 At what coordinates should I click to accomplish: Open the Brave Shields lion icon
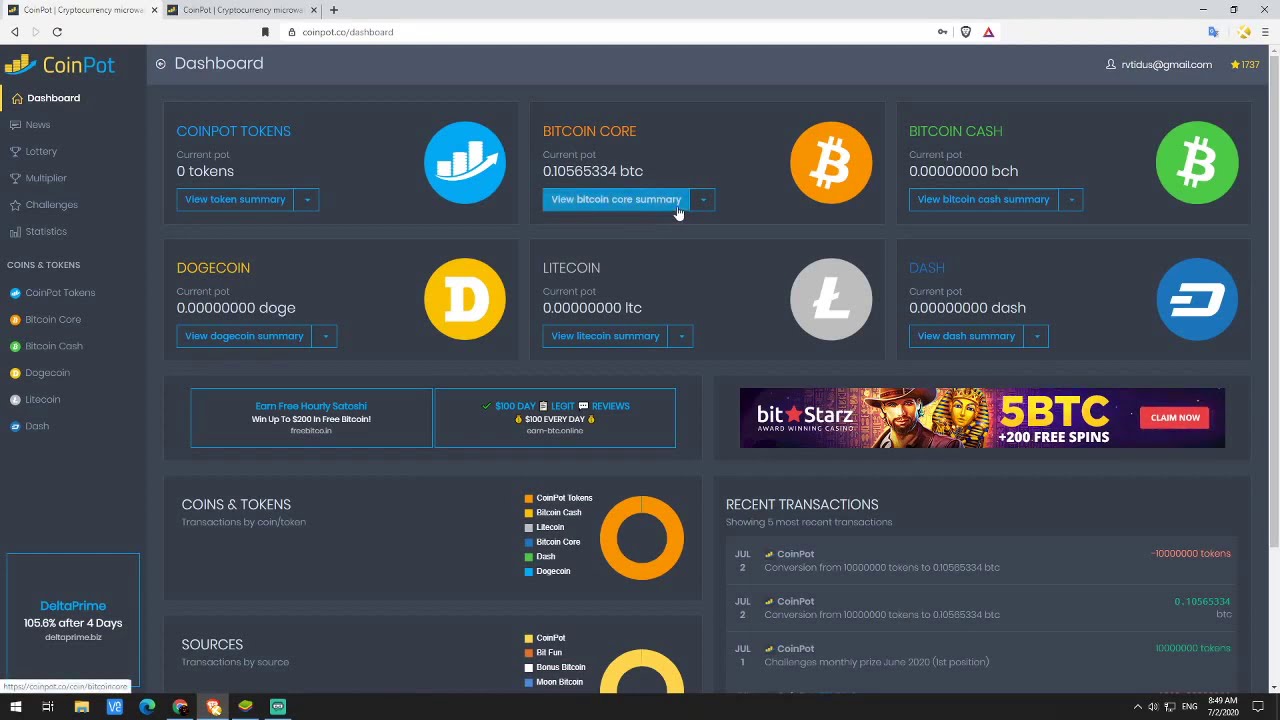point(966,32)
